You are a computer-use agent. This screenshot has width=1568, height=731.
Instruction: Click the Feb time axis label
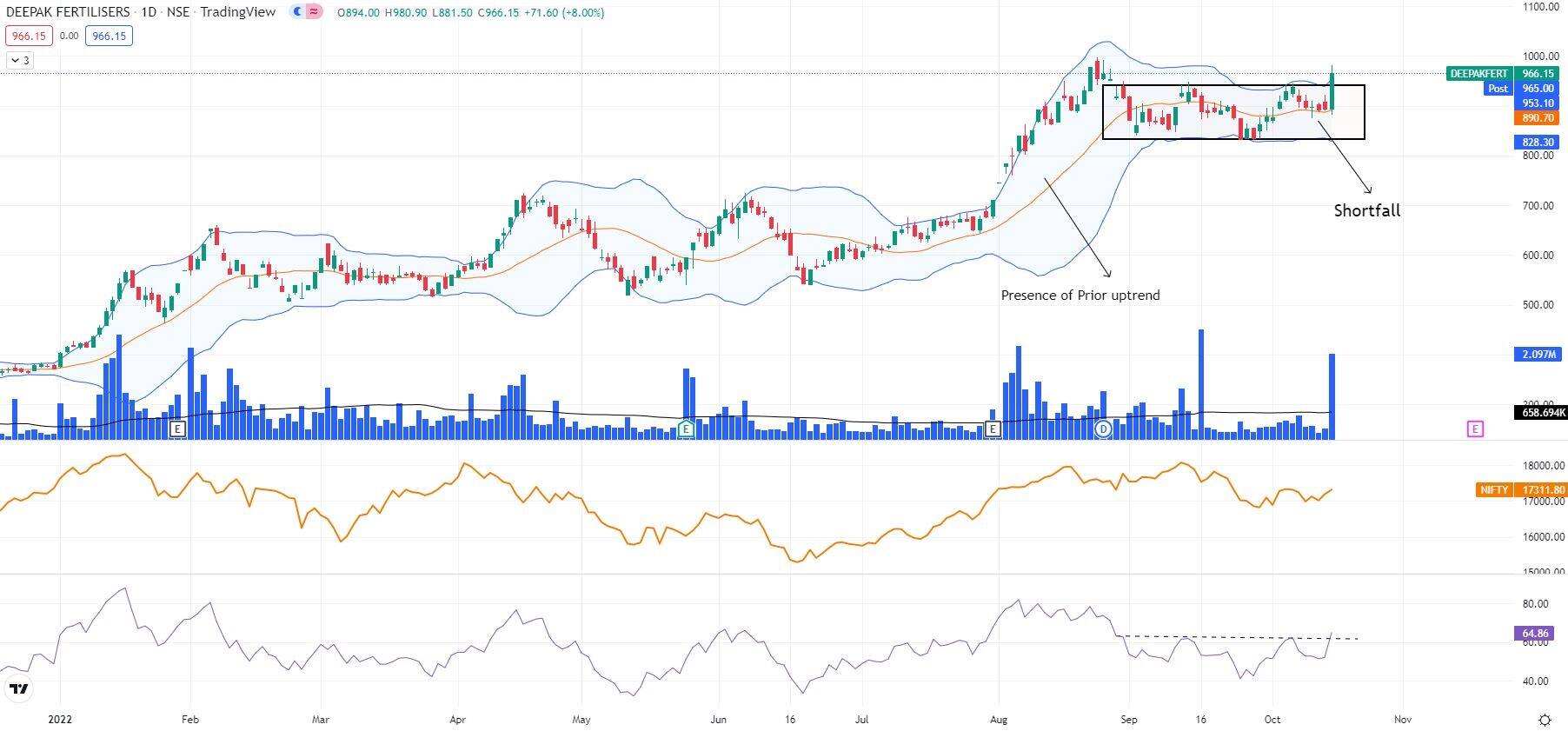click(x=189, y=720)
